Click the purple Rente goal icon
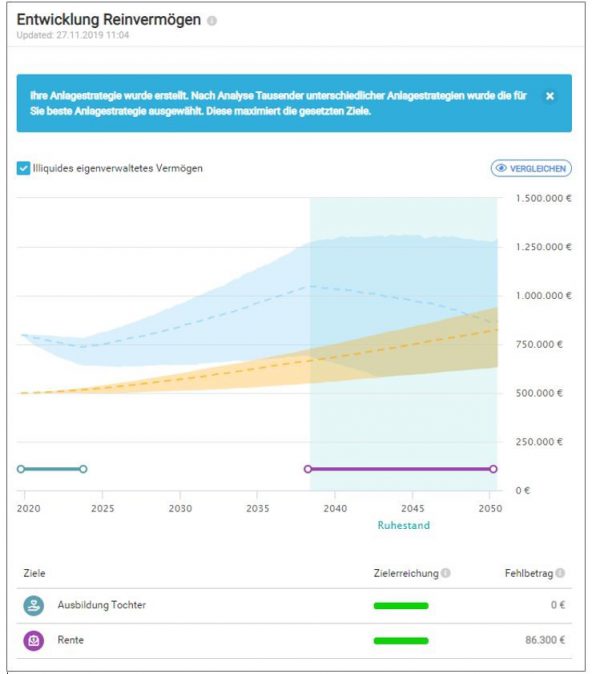Image resolution: width=600 pixels, height=674 pixels. pyautogui.click(x=33, y=640)
